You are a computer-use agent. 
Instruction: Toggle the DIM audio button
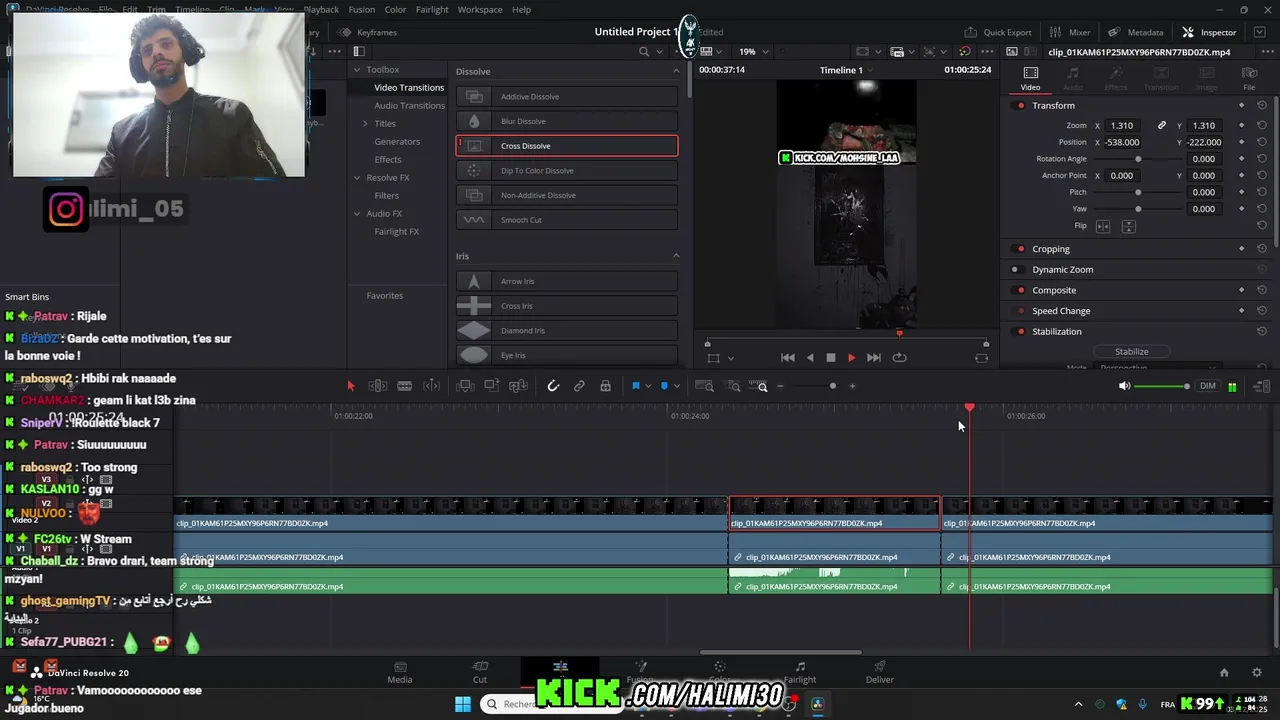pyautogui.click(x=1208, y=386)
